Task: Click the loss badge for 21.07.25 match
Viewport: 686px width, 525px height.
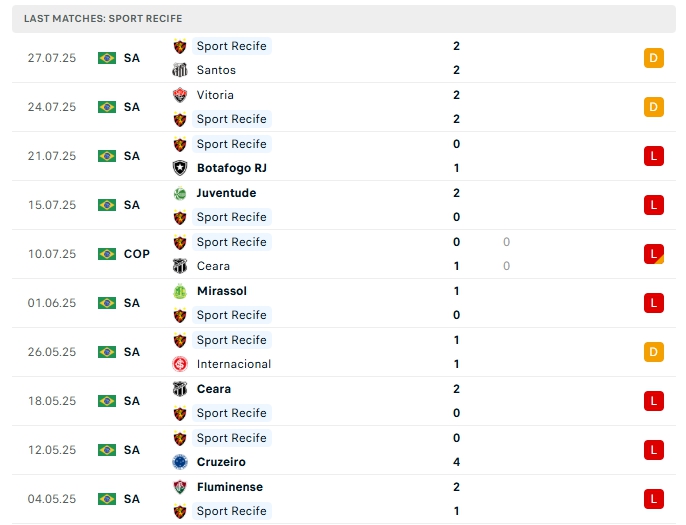Action: 654,156
